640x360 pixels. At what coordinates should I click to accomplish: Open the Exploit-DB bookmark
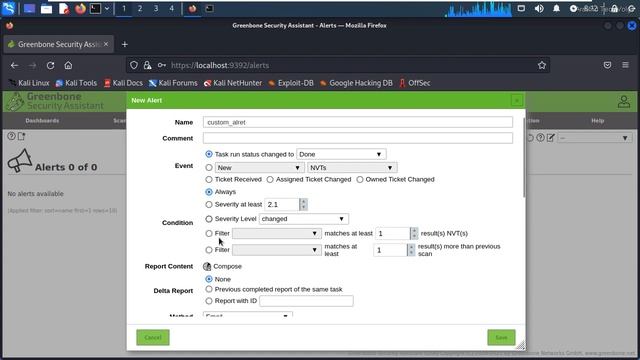[x=291, y=83]
